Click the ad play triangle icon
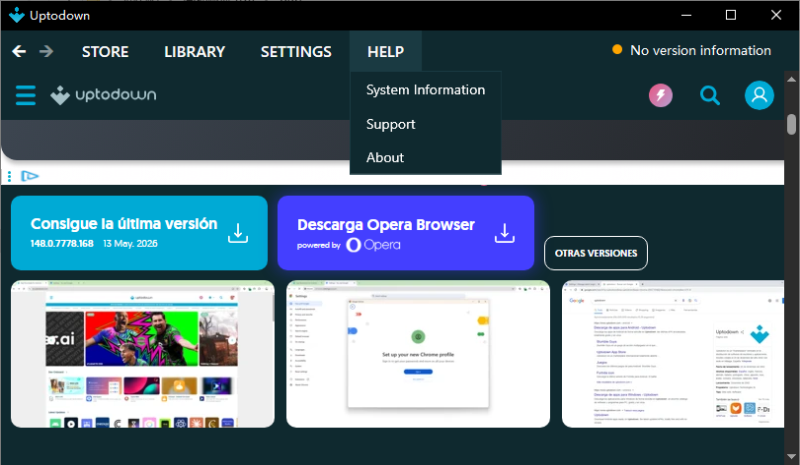The height and width of the screenshot is (465, 800). [x=30, y=176]
